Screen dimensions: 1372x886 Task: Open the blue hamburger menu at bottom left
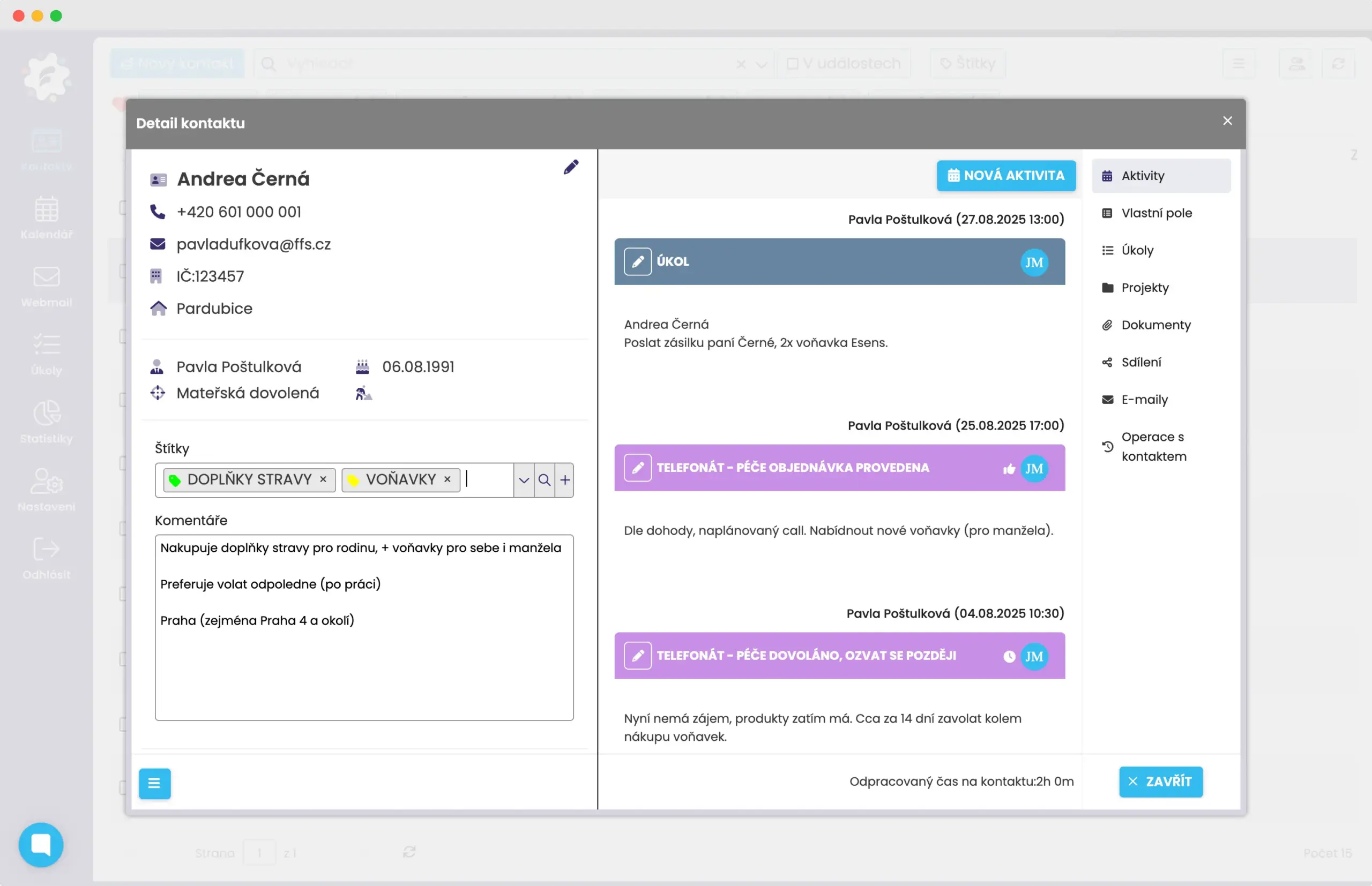(x=154, y=783)
